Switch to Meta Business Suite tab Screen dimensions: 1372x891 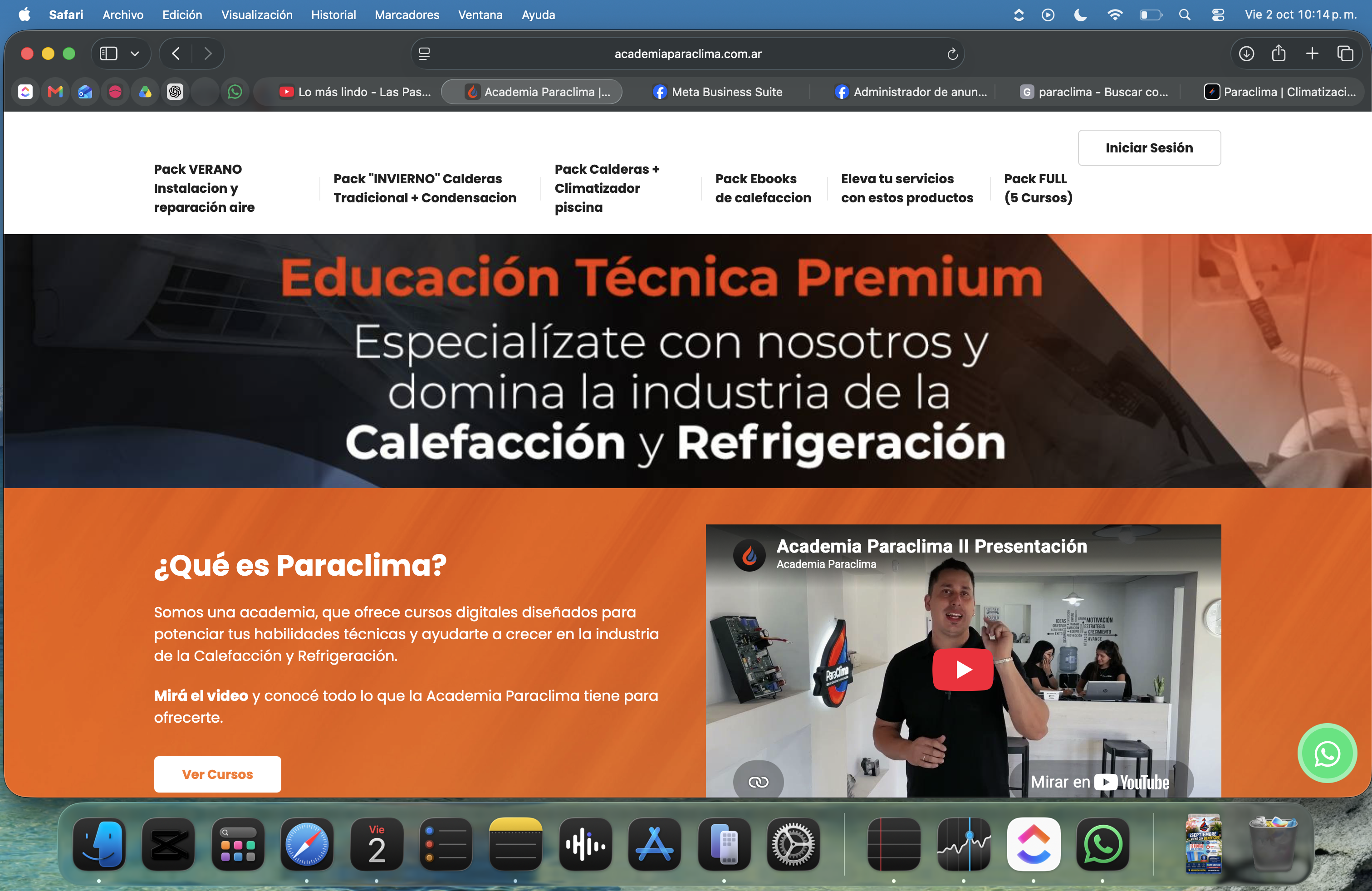[x=717, y=92]
